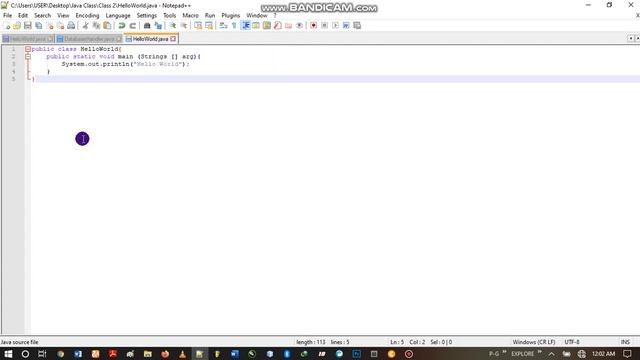This screenshot has width=640, height=360.
Task: Click the Save Recorded Macro icon
Action: 357,26
